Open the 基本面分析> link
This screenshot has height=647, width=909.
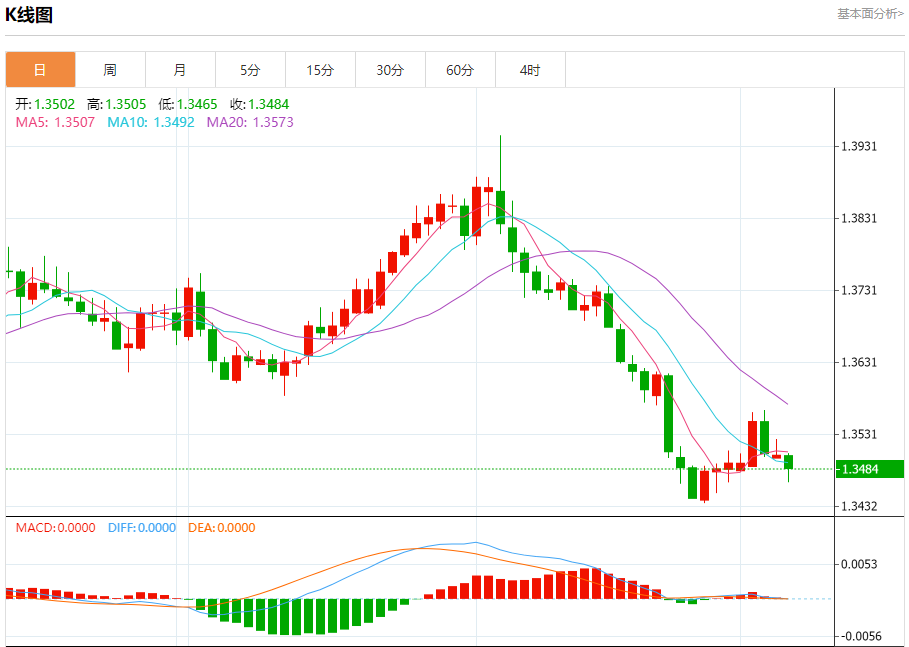(870, 13)
